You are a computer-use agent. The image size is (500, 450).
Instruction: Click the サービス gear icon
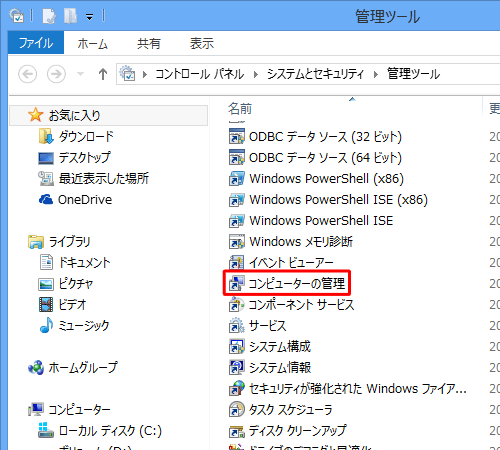(237, 325)
